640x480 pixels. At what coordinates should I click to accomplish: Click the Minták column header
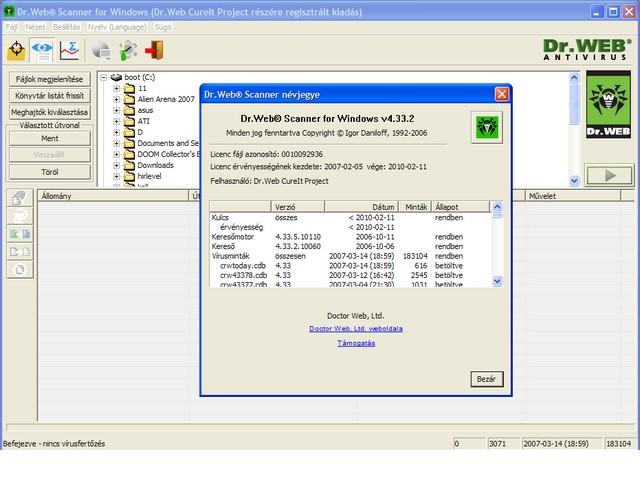415,207
